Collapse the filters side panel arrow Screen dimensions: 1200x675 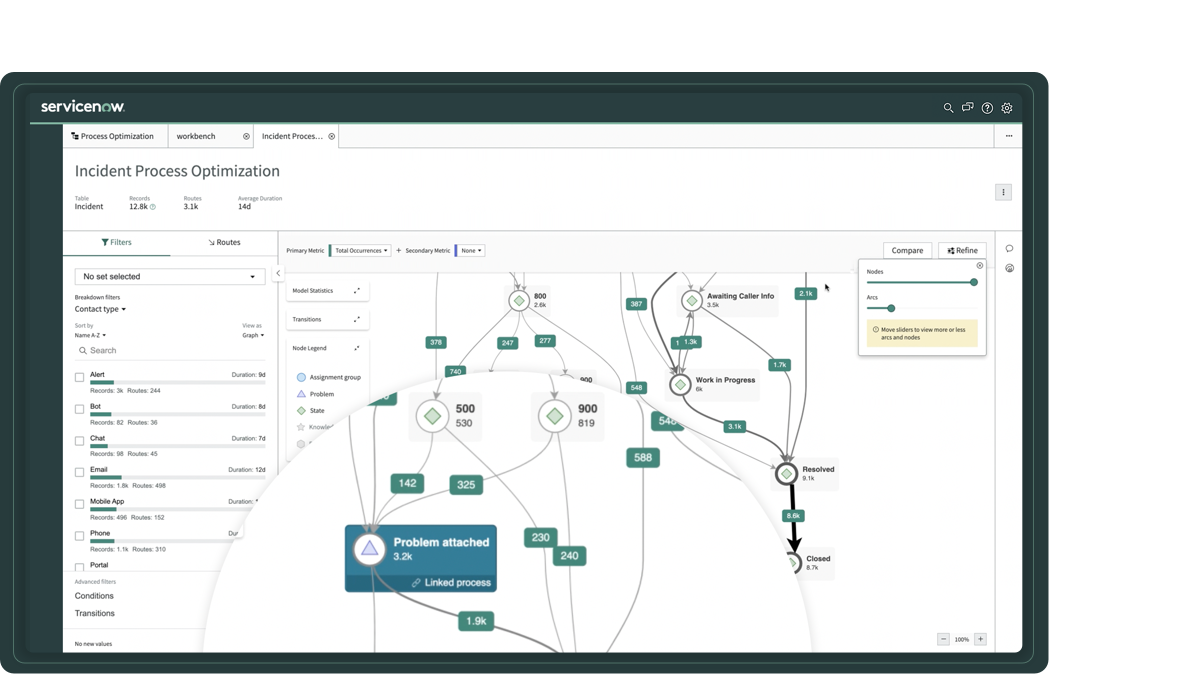(278, 273)
